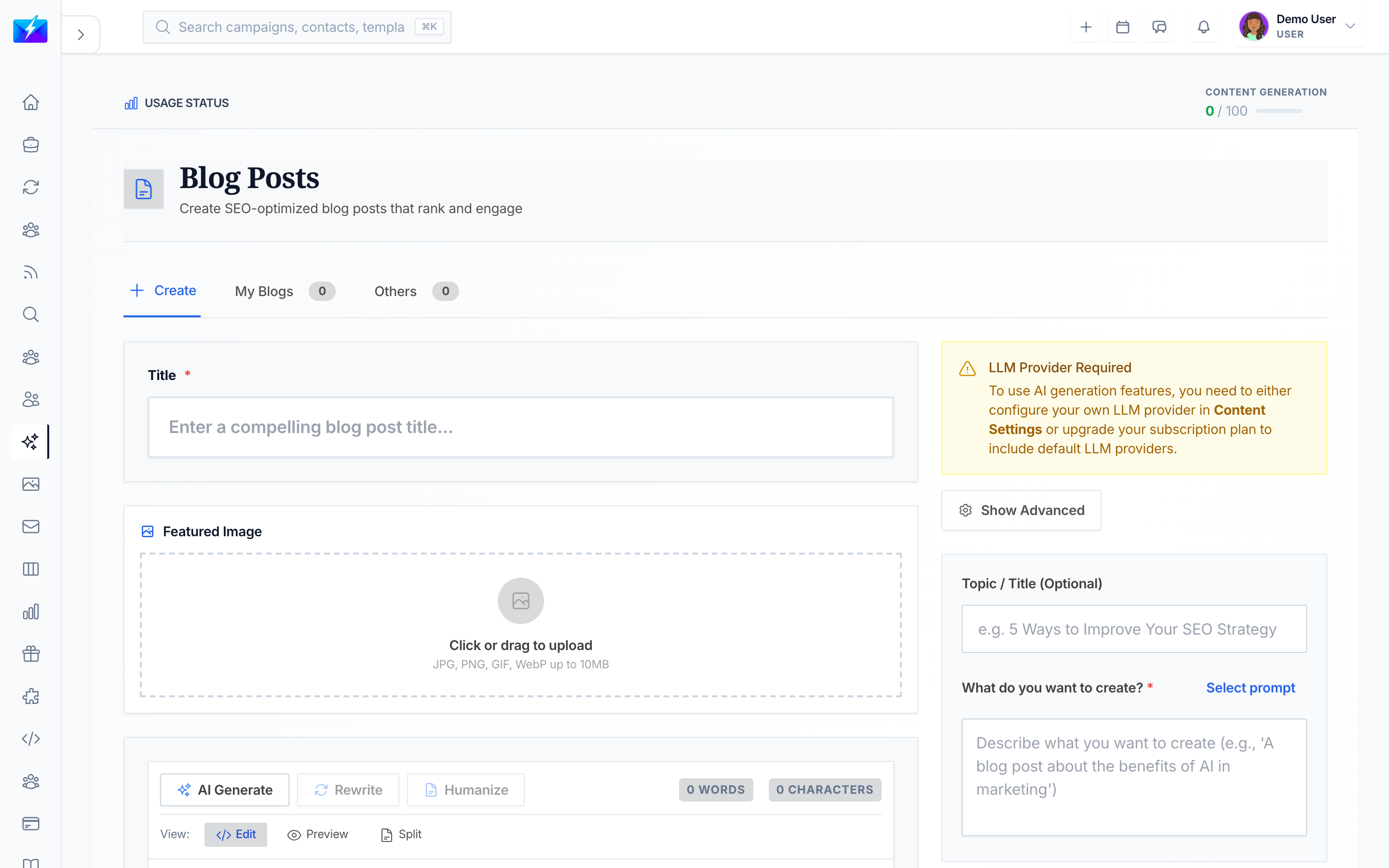Click the AI Generate button
The height and width of the screenshot is (868, 1389).
pyautogui.click(x=225, y=790)
